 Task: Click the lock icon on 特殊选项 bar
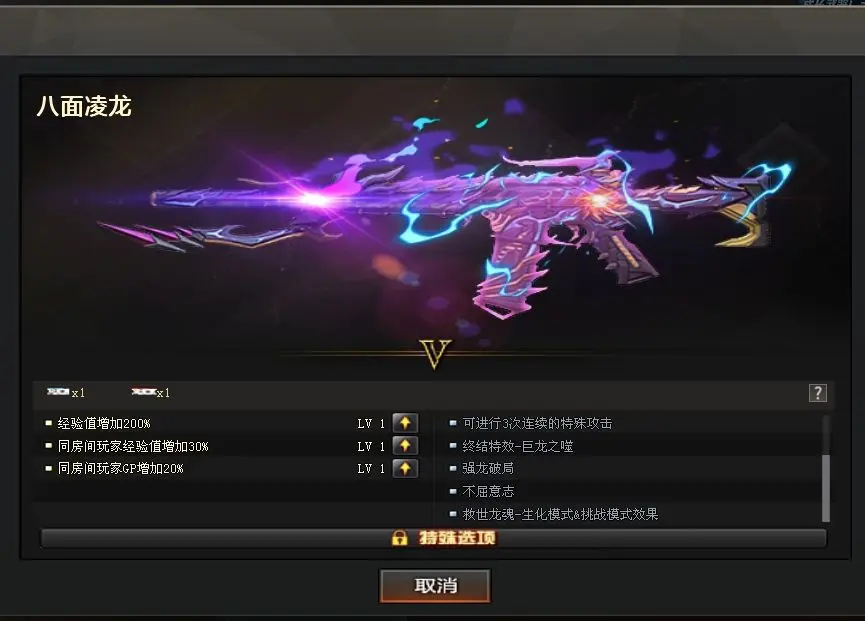pyautogui.click(x=399, y=538)
